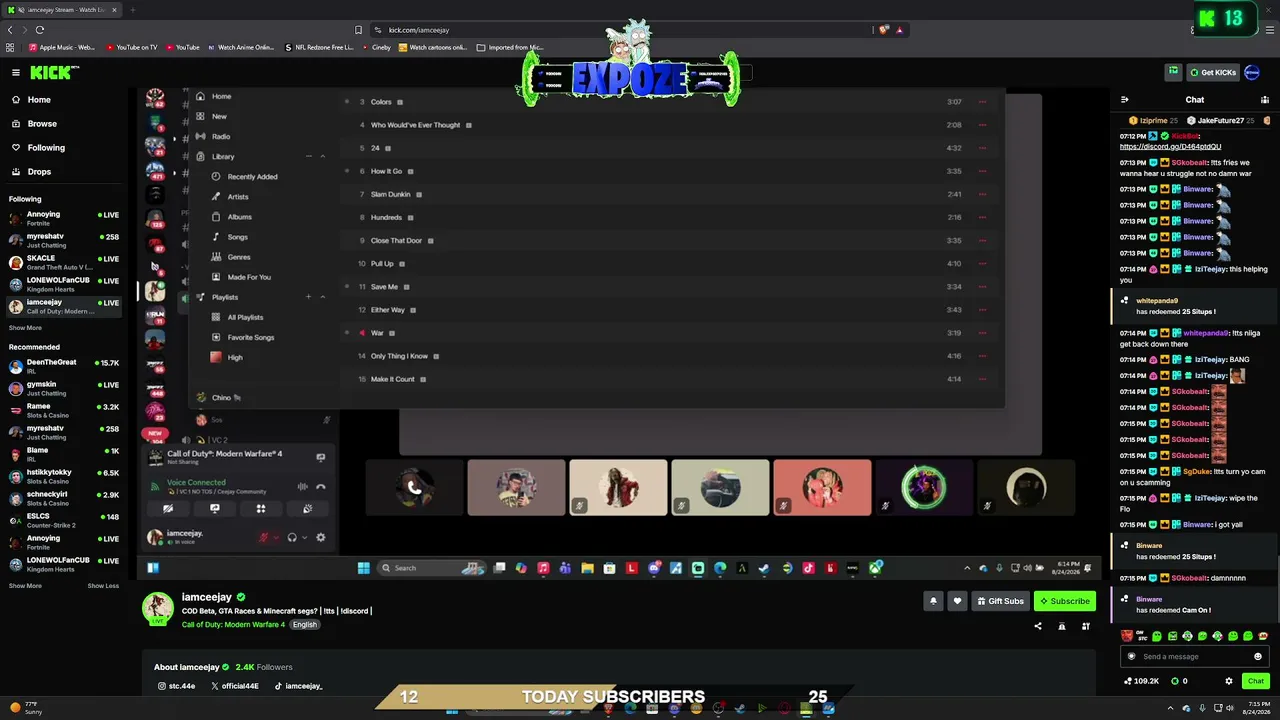Click Discord activities button in voice panel
The image size is (1280, 720).
coord(261,509)
